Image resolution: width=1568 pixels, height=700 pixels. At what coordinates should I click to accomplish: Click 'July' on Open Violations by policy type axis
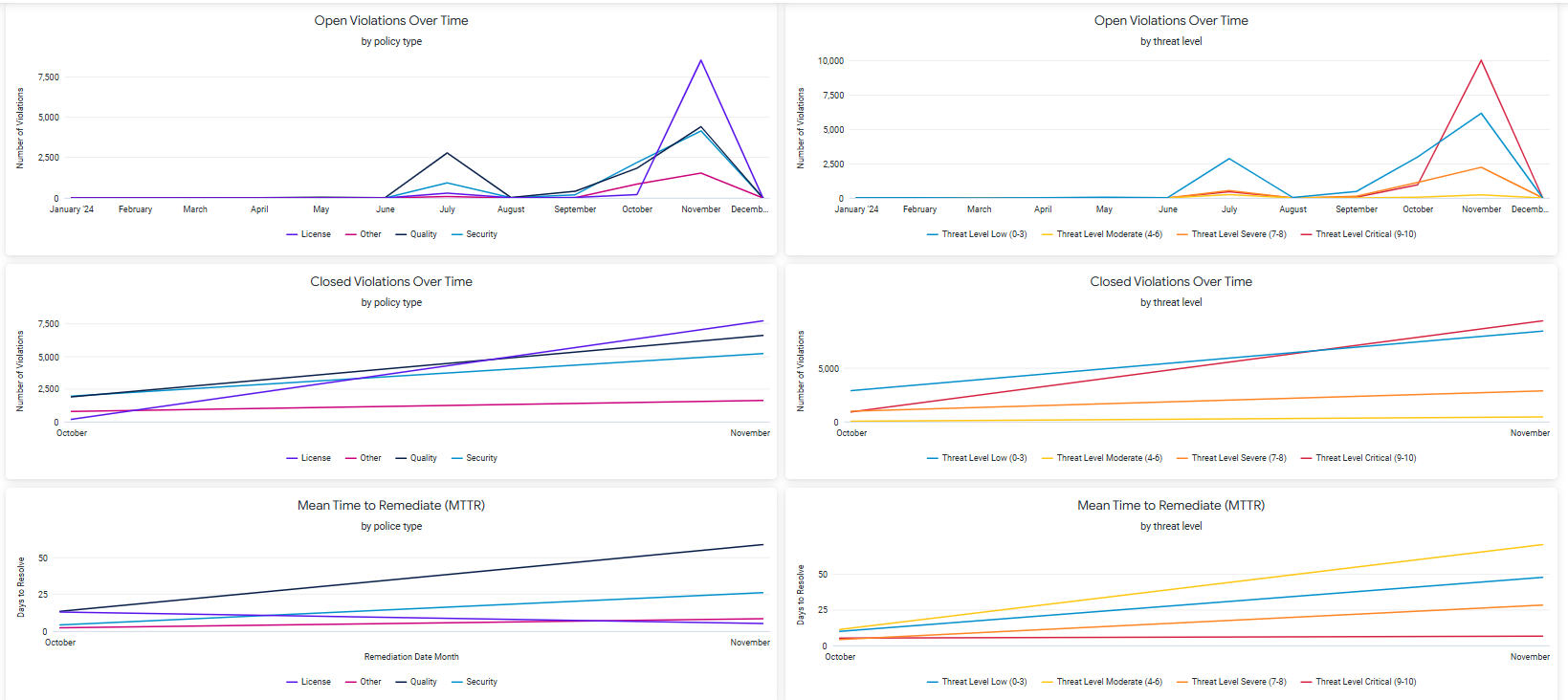[x=447, y=209]
